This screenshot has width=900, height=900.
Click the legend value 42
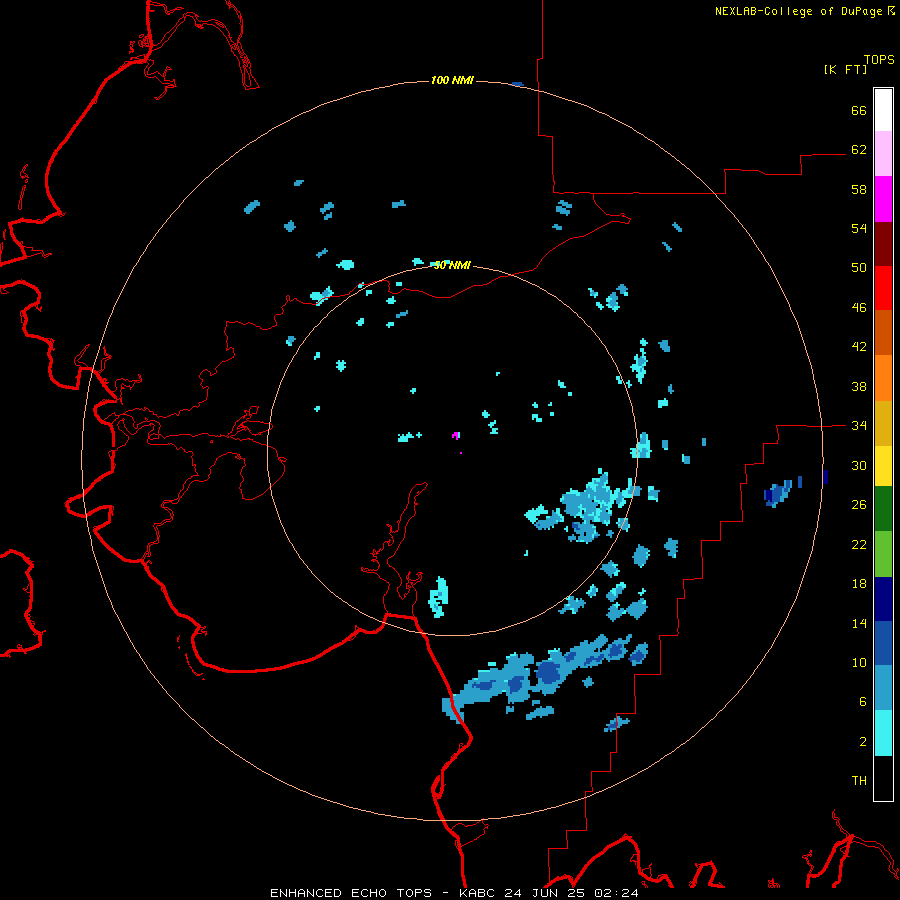coord(859,347)
